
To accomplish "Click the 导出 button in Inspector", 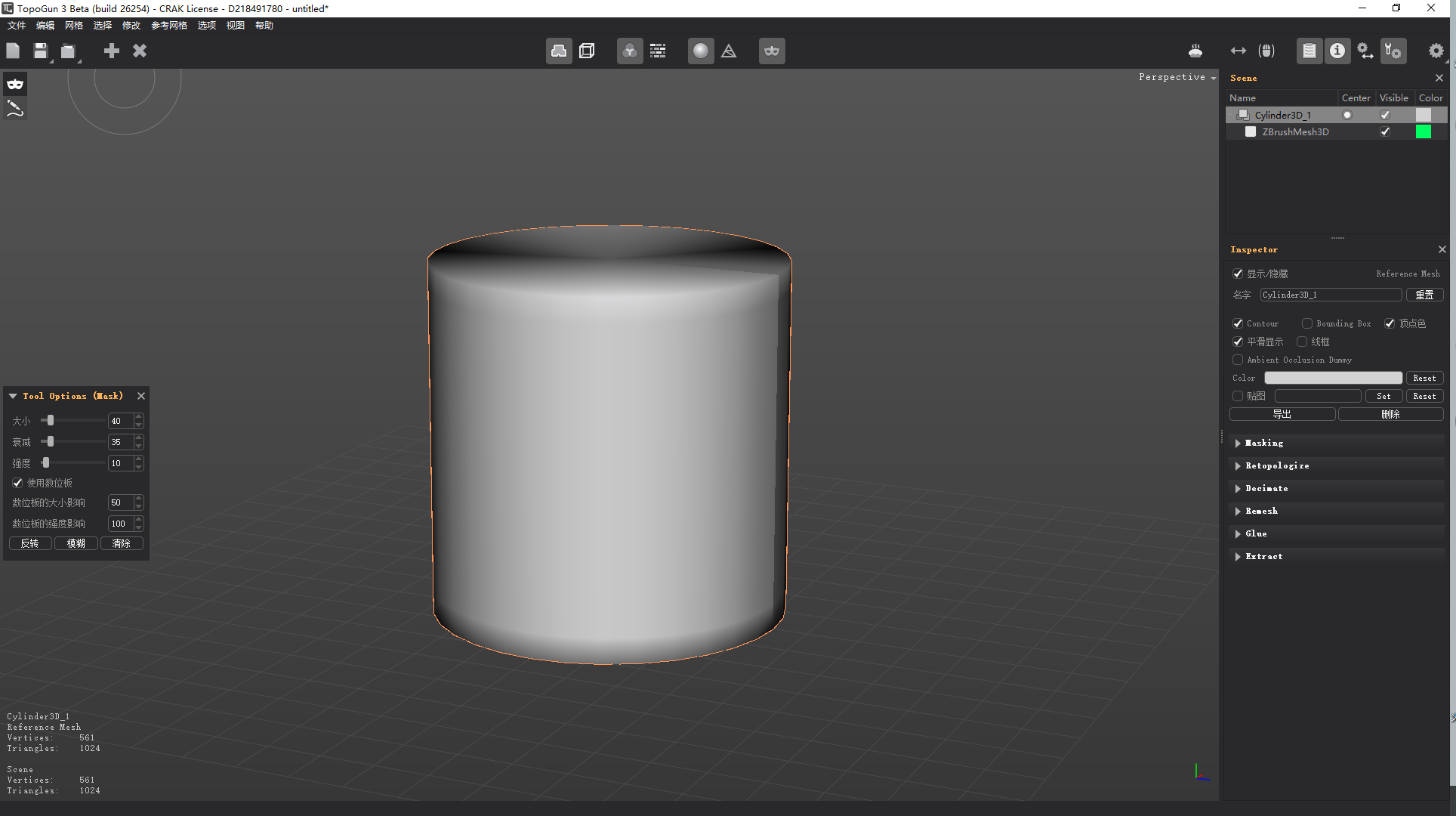I will coord(1282,414).
